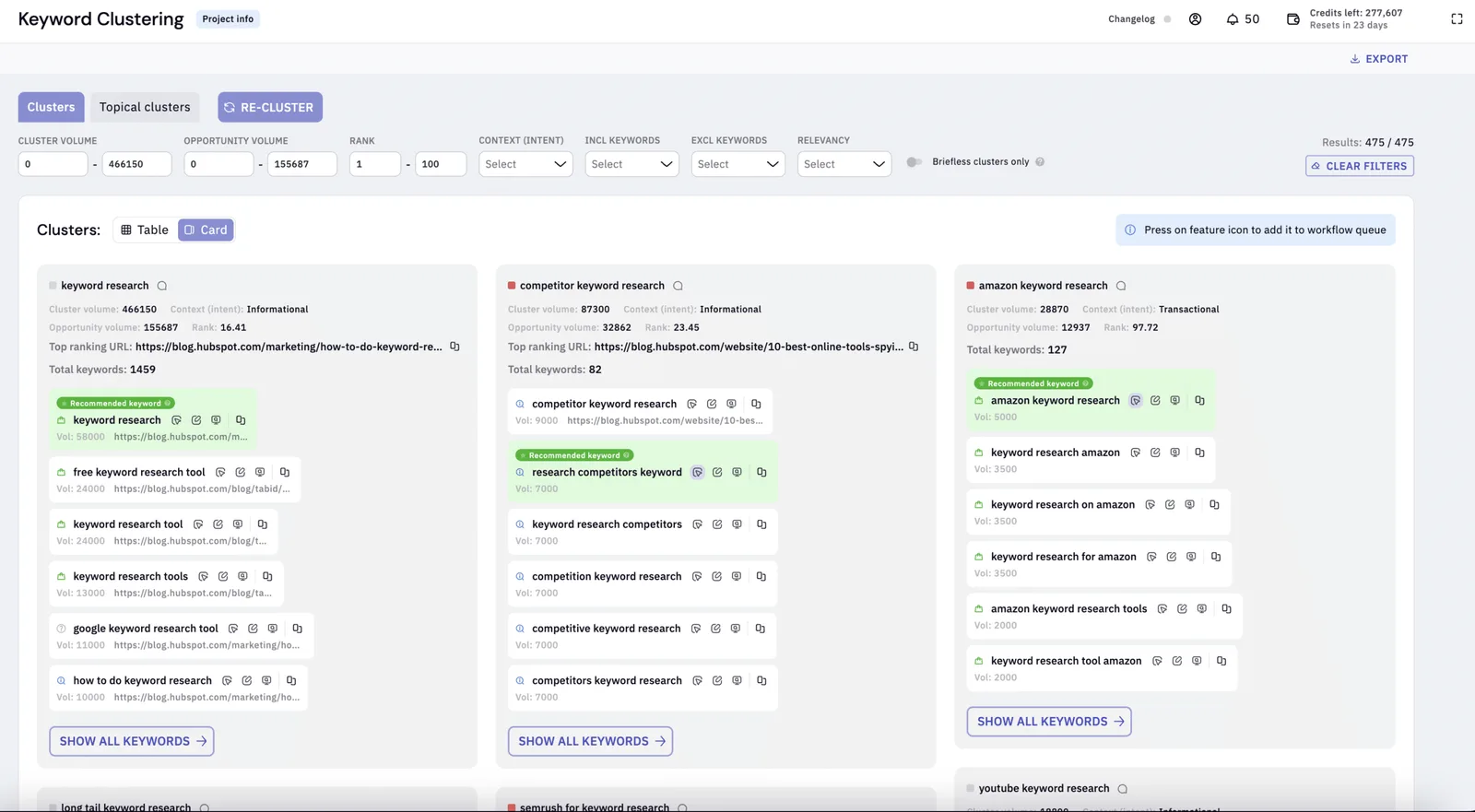Click the fullscreen icon at the top right
Screen dimensions: 1475x812
coord(1457,18)
